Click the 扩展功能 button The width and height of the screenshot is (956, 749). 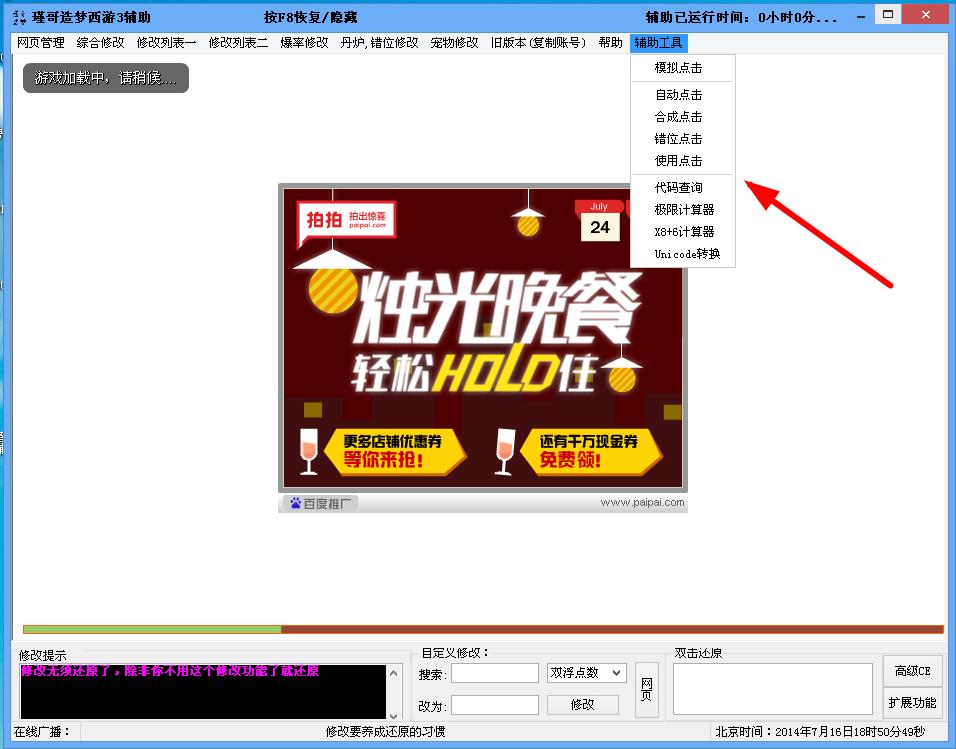pyautogui.click(x=912, y=703)
